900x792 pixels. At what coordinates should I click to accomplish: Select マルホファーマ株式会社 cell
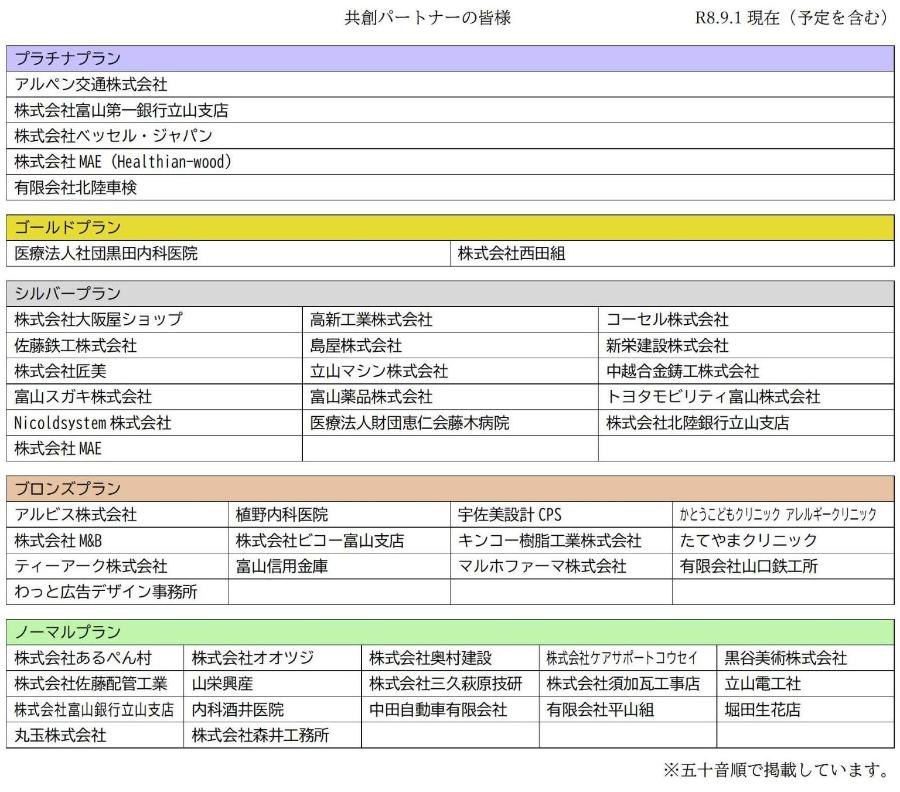click(x=561, y=566)
